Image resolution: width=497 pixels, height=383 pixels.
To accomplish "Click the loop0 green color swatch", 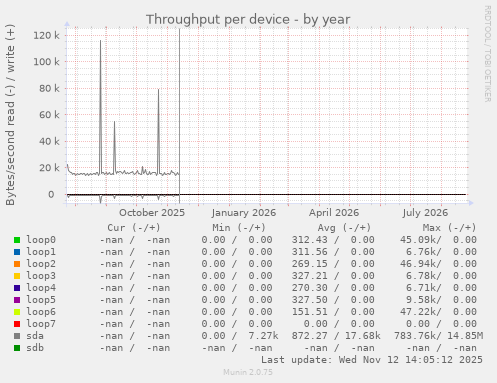I will (x=17, y=240).
